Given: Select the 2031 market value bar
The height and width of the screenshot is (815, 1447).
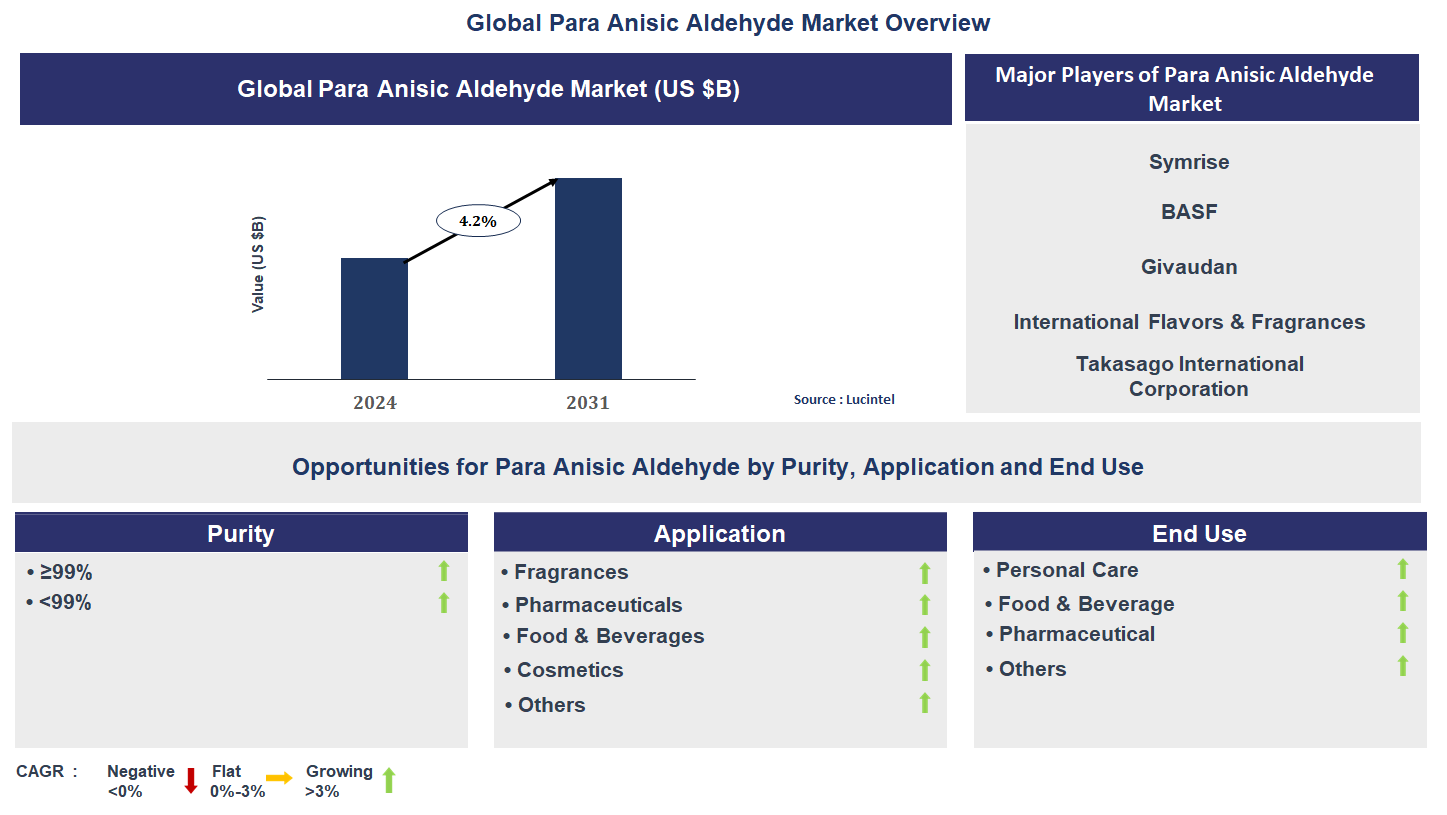Looking at the screenshot, I should (588, 280).
